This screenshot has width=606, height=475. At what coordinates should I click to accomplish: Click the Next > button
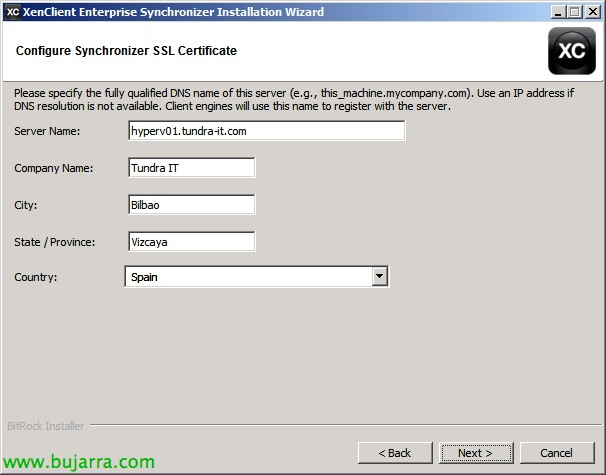[x=476, y=453]
